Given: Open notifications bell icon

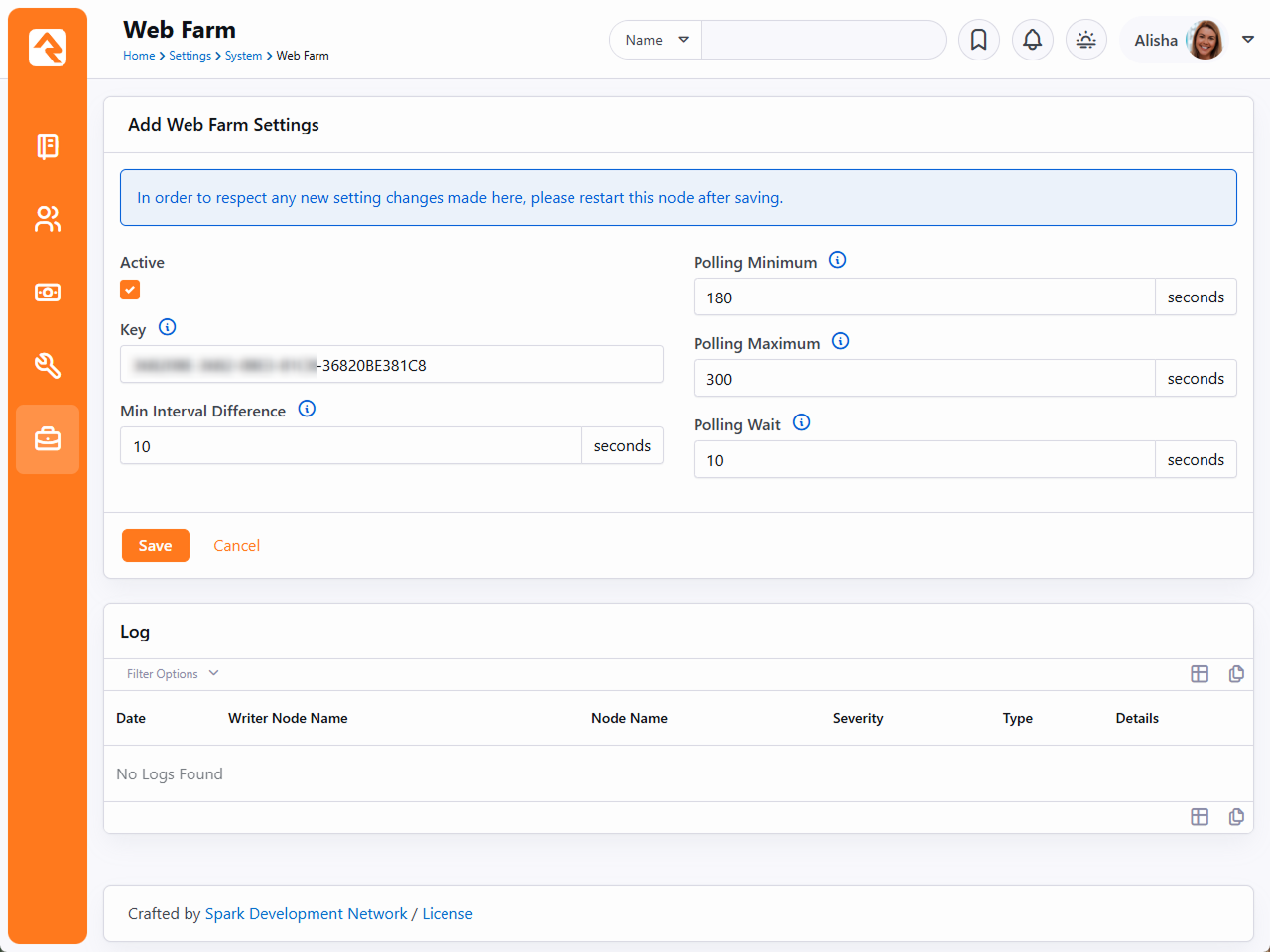Looking at the screenshot, I should (x=1032, y=40).
